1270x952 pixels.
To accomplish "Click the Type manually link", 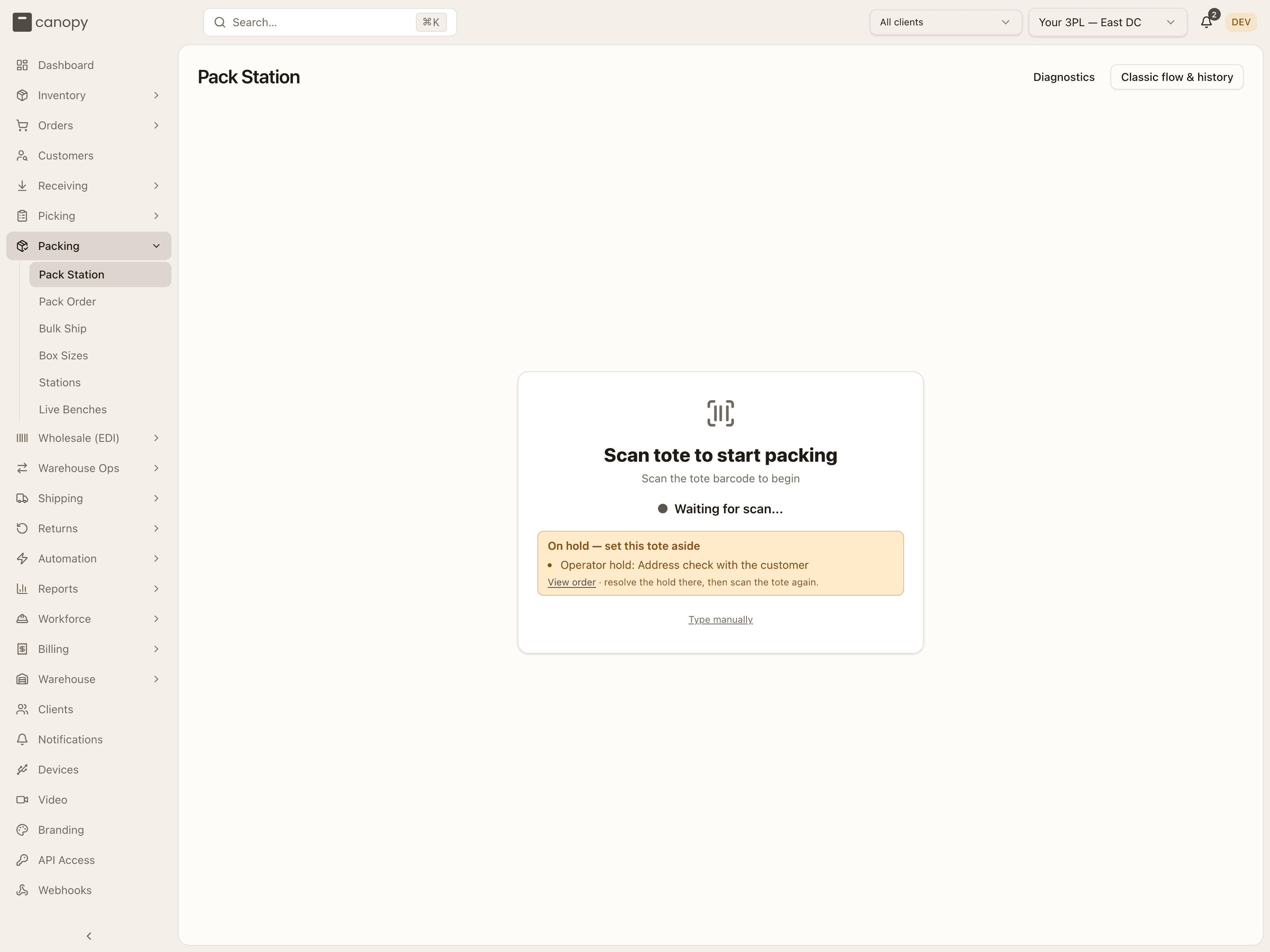I will 720,619.
